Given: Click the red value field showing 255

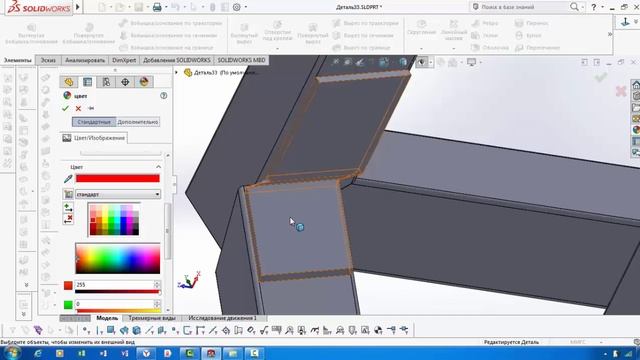Looking at the screenshot, I should pos(114,284).
